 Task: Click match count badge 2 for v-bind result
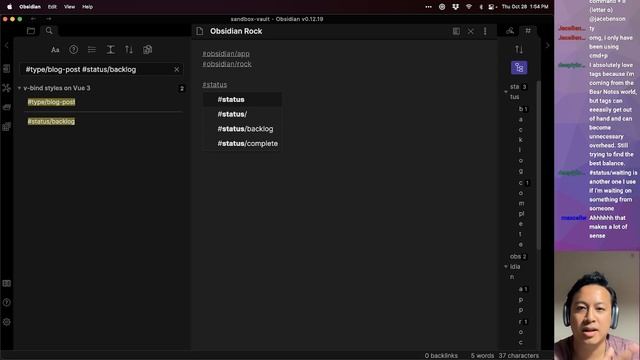point(182,89)
